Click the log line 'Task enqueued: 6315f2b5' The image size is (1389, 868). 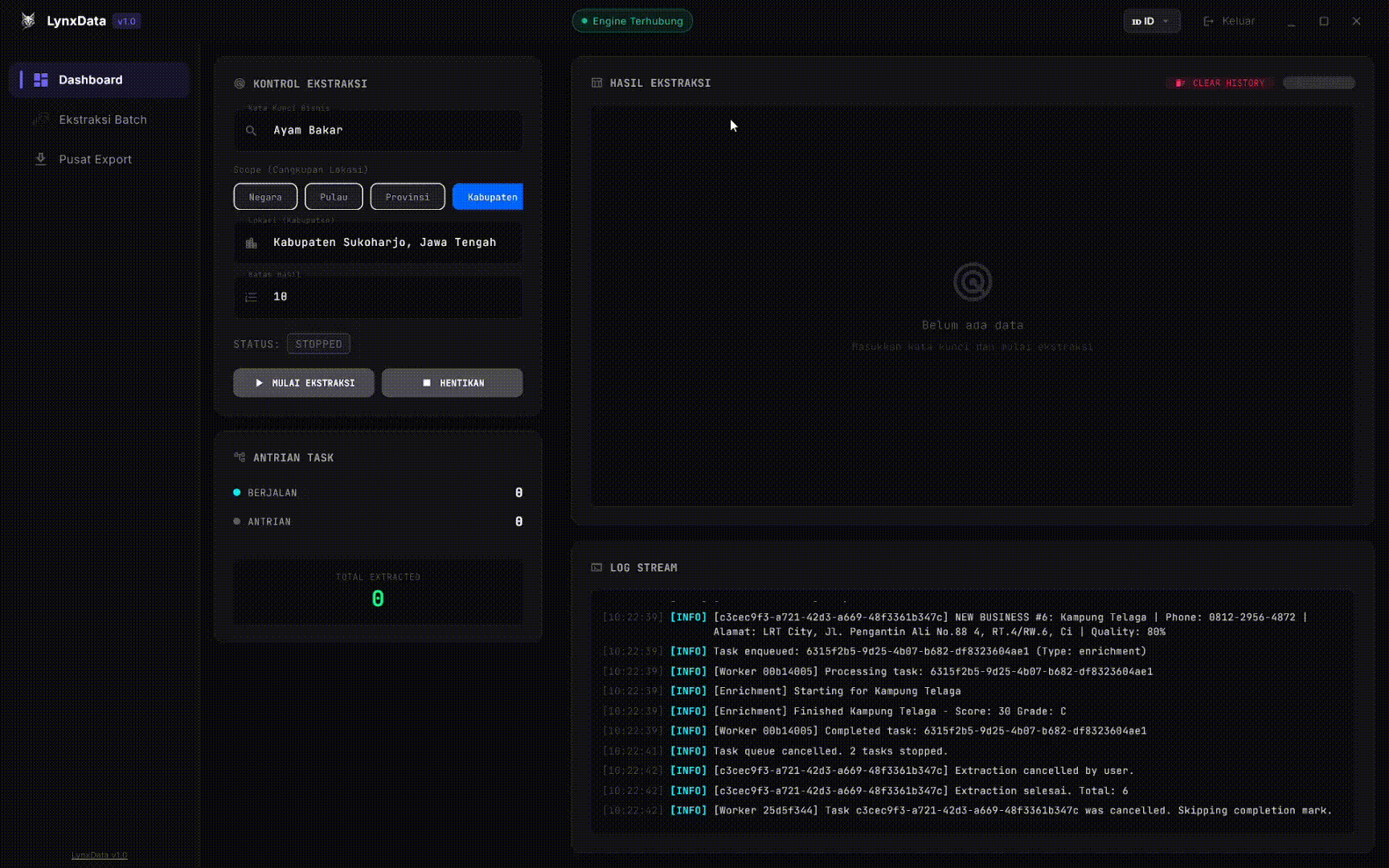(929, 652)
